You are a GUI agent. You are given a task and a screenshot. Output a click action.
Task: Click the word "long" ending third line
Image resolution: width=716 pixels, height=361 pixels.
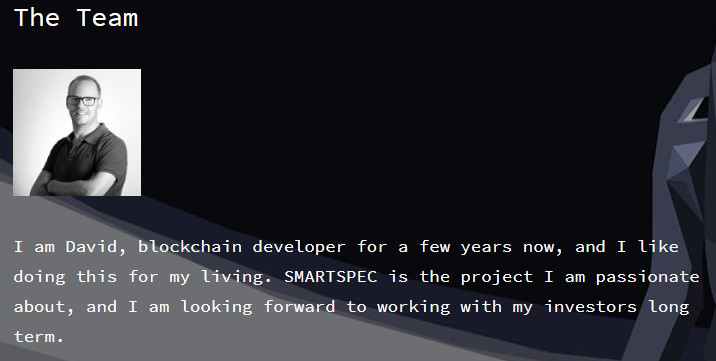[669, 308]
